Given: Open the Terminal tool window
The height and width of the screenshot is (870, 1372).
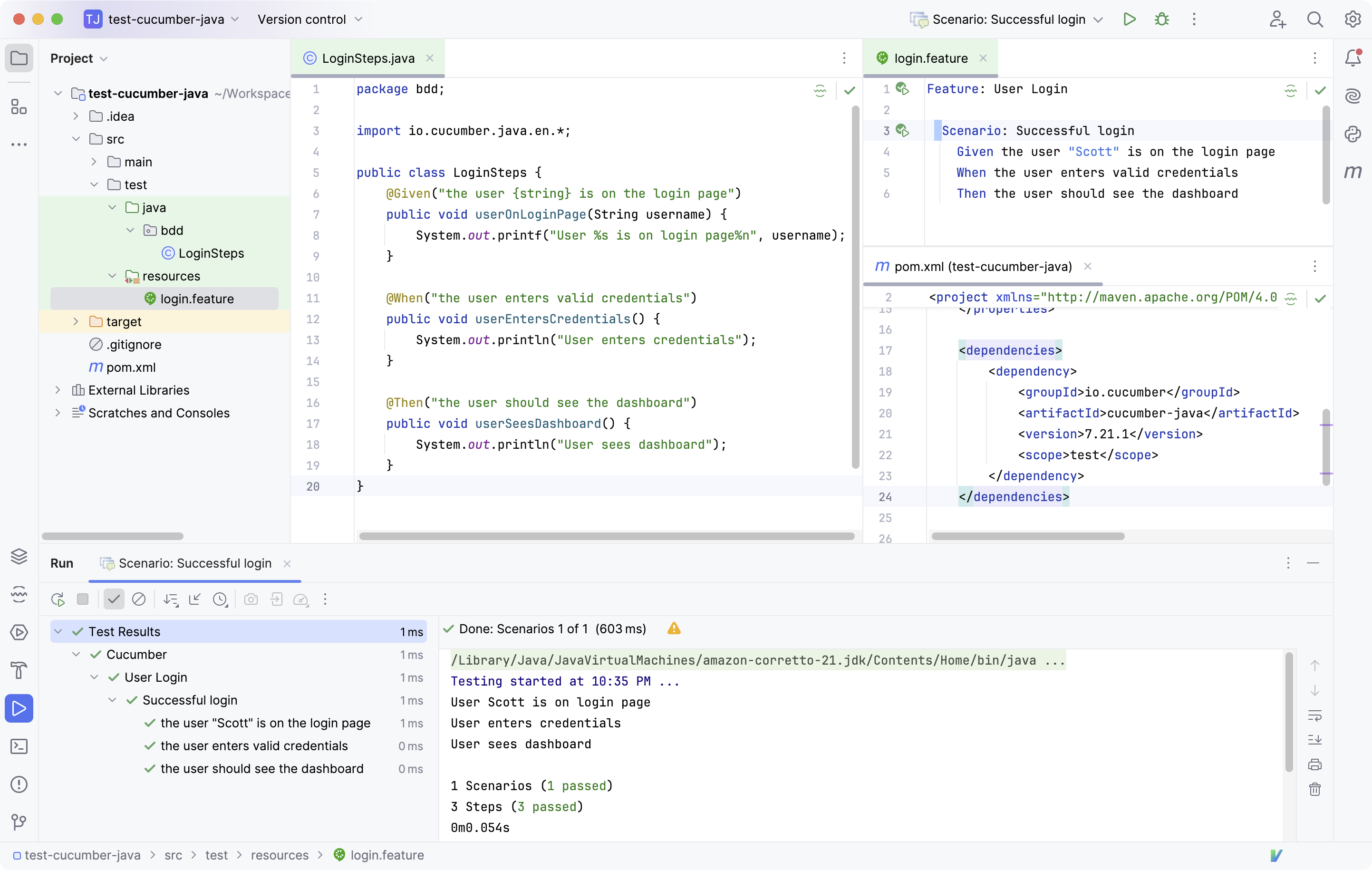Looking at the screenshot, I should point(19,746).
